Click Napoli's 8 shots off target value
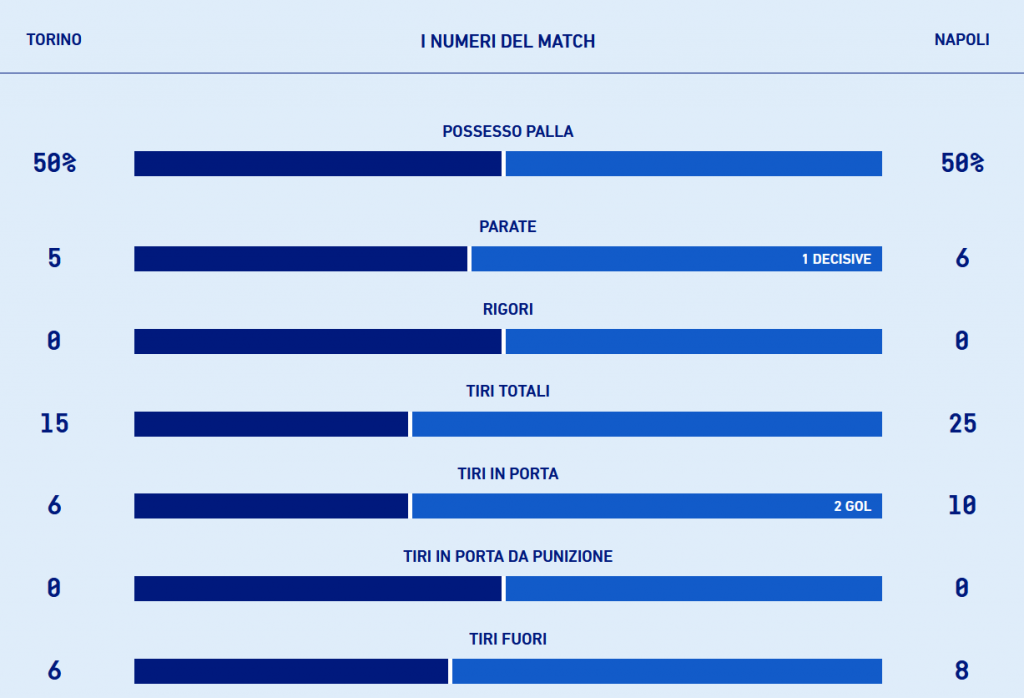This screenshot has width=1024, height=698. coord(962,671)
